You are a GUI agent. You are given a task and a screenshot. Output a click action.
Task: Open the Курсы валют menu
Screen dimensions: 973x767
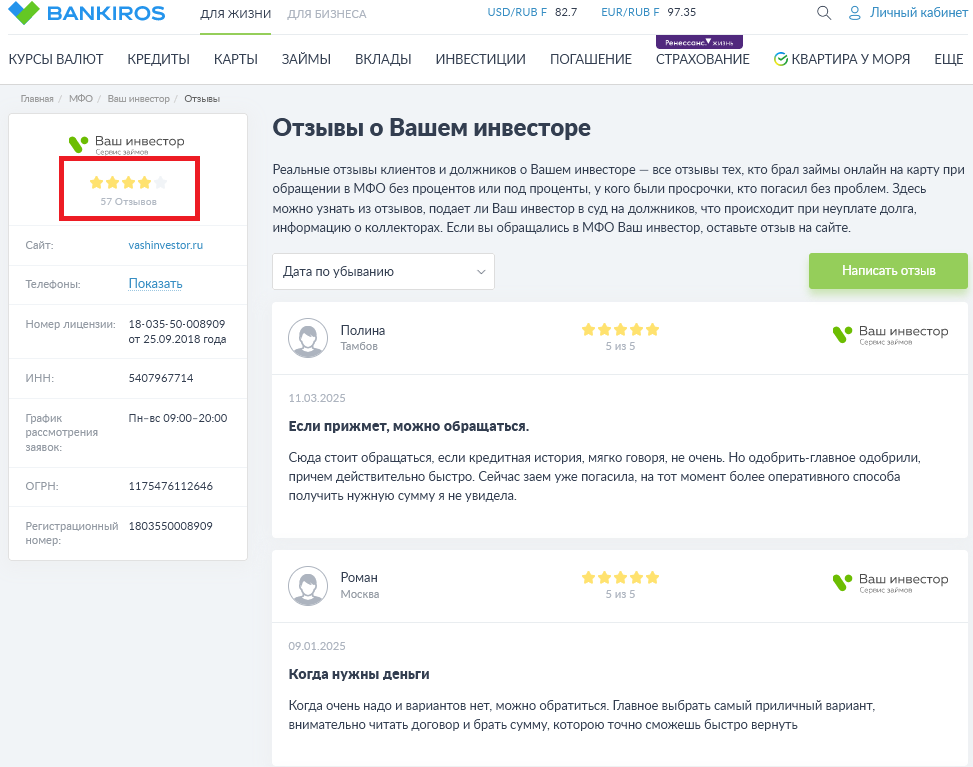point(56,60)
